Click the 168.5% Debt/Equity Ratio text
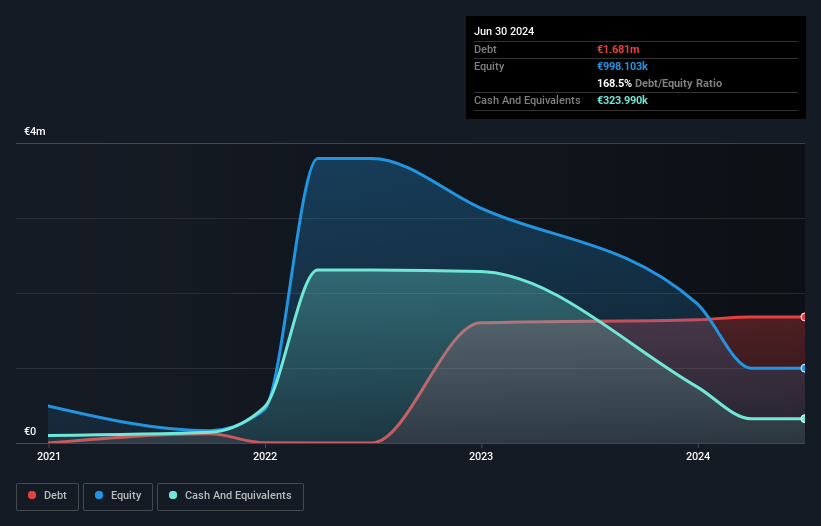This screenshot has height=526, width=821. (x=659, y=83)
